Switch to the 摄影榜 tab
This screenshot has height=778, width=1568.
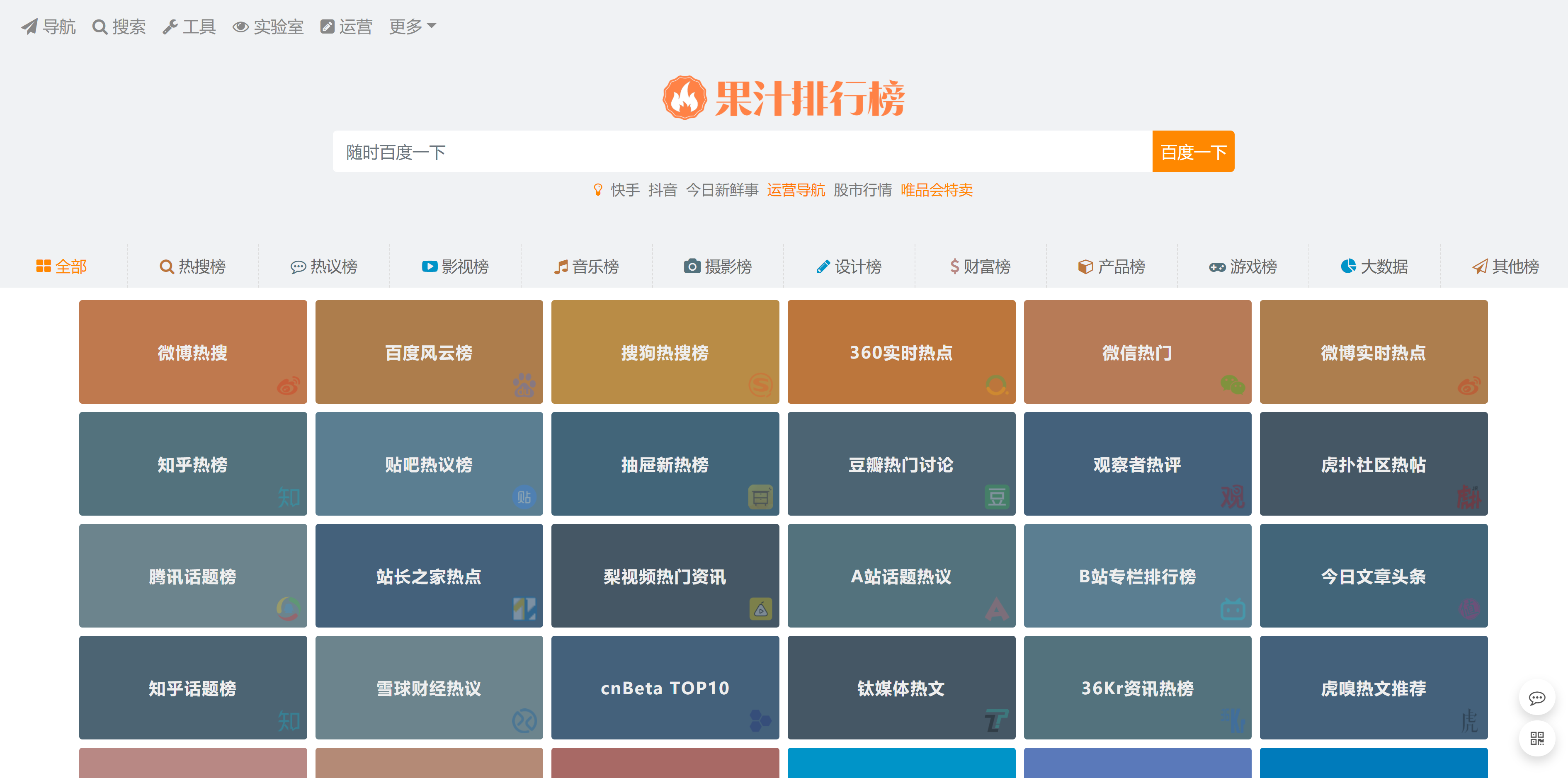(x=718, y=267)
